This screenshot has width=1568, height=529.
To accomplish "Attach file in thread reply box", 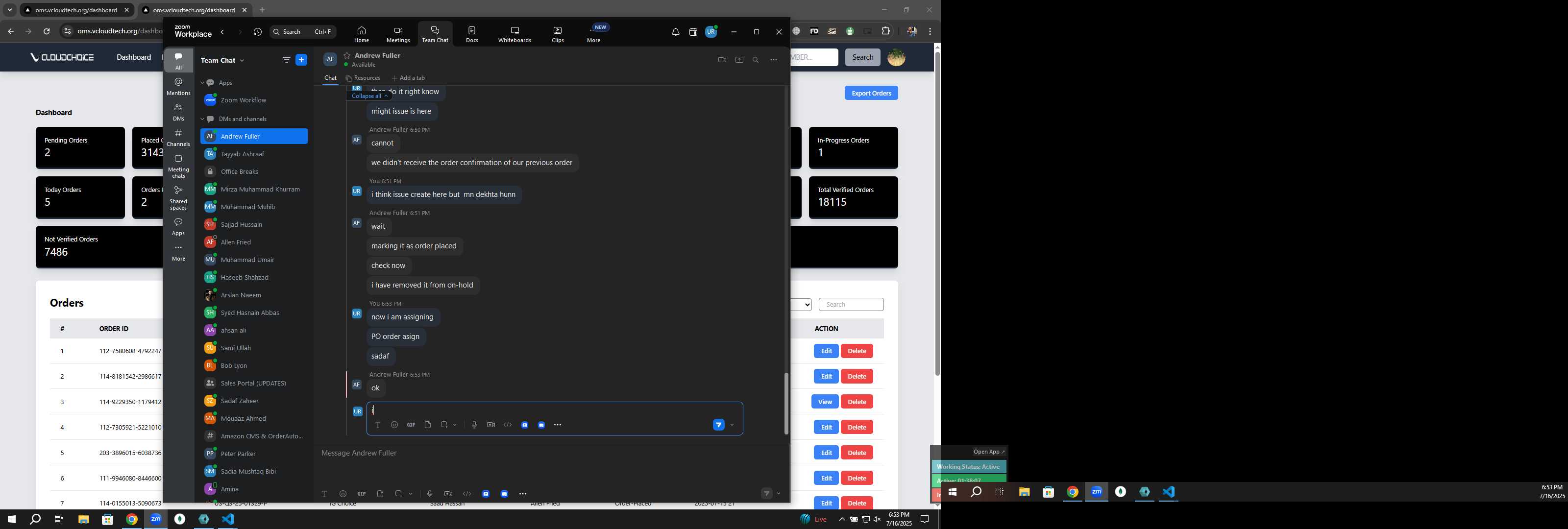I will tap(427, 425).
